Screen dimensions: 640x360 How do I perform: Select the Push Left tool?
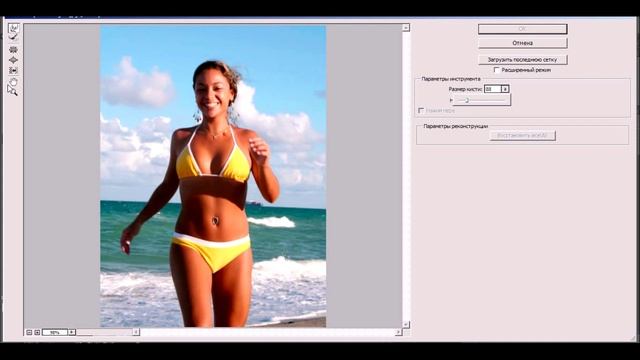click(x=13, y=71)
